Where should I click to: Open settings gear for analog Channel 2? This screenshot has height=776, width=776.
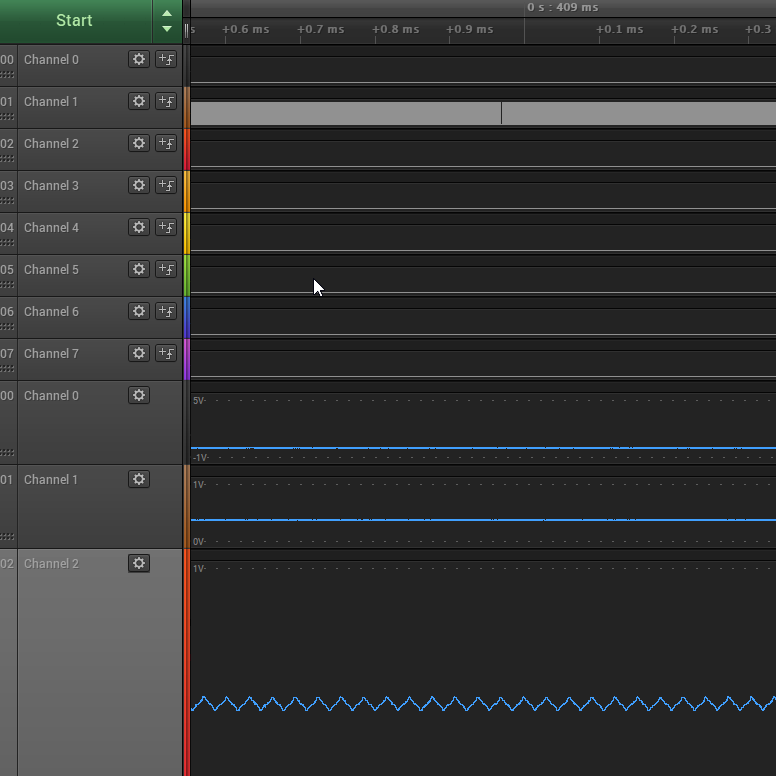coord(139,563)
